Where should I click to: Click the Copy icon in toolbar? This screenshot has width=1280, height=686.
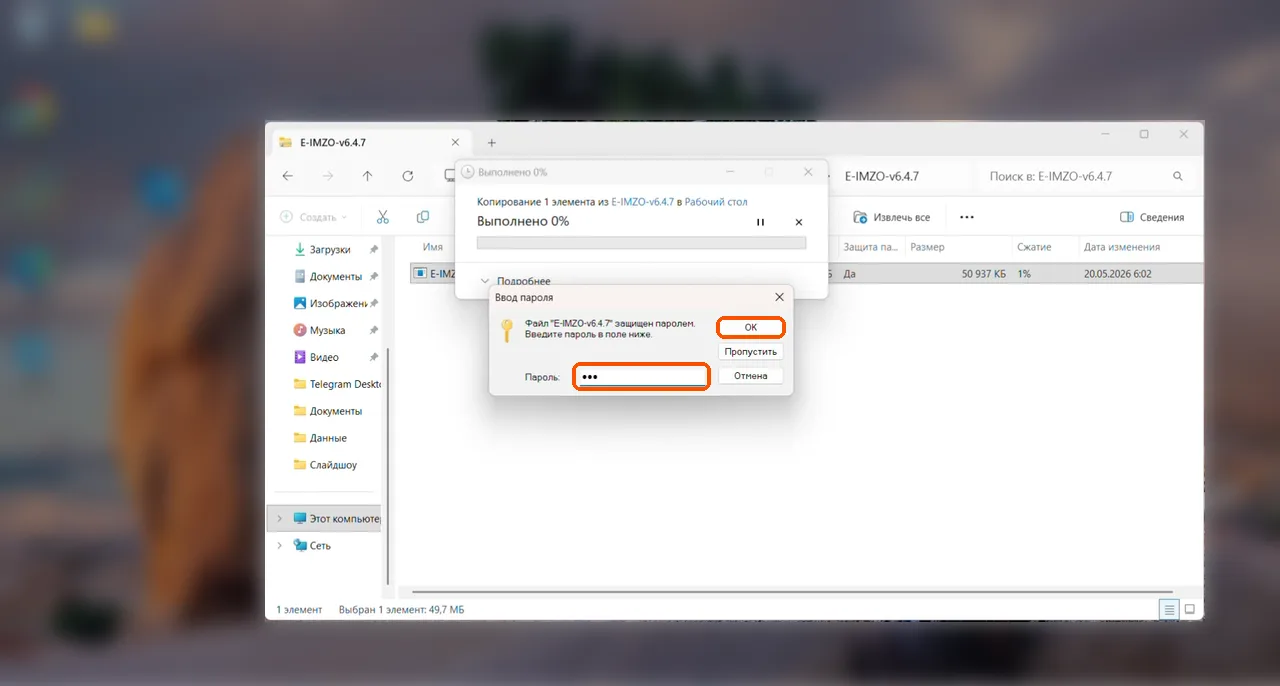tap(423, 217)
